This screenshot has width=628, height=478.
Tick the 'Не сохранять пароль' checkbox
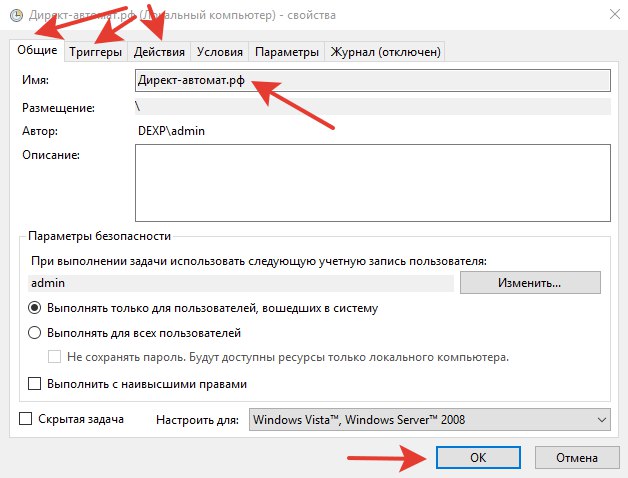click(x=56, y=357)
